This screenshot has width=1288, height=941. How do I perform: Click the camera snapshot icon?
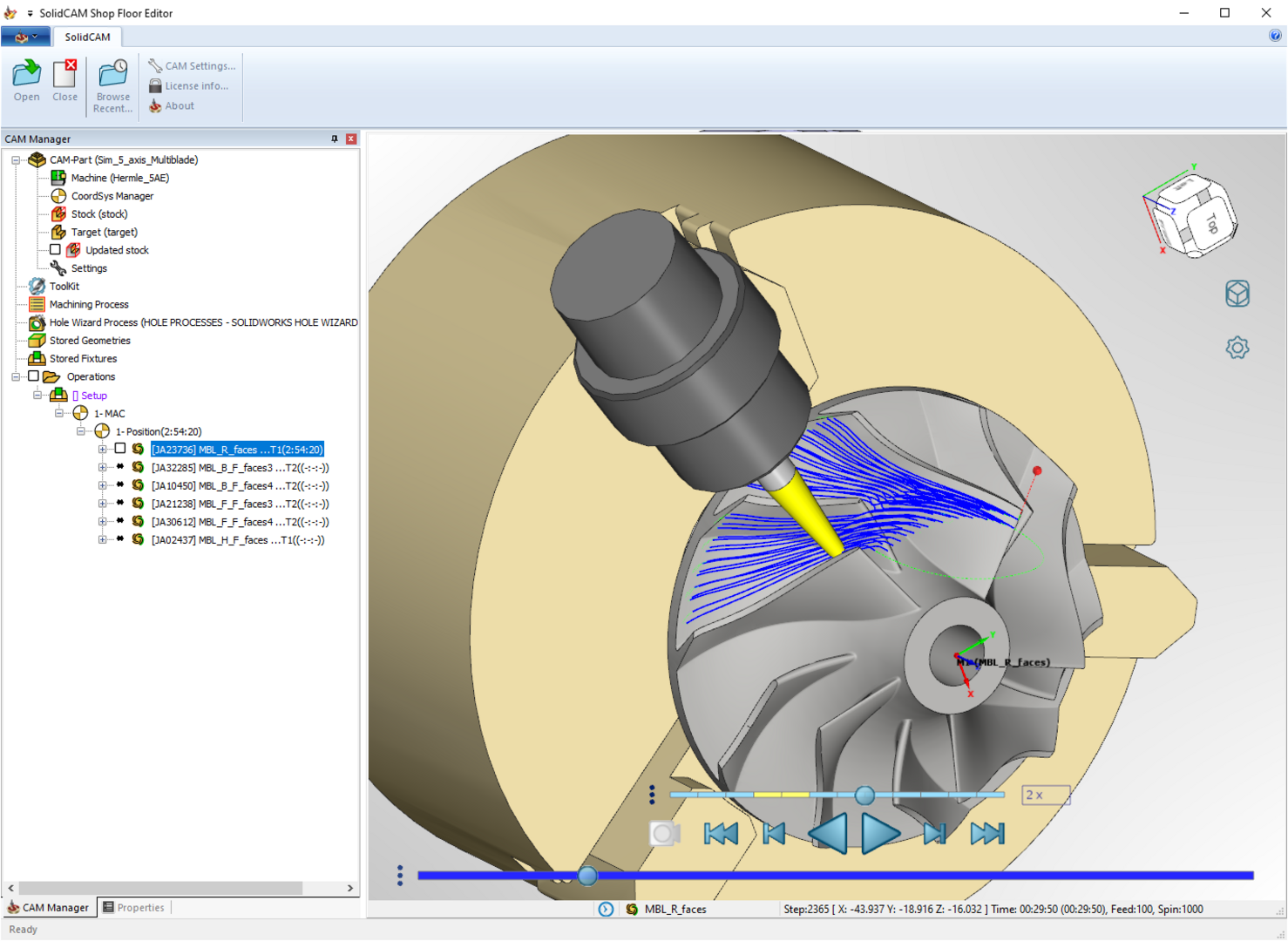click(x=664, y=834)
